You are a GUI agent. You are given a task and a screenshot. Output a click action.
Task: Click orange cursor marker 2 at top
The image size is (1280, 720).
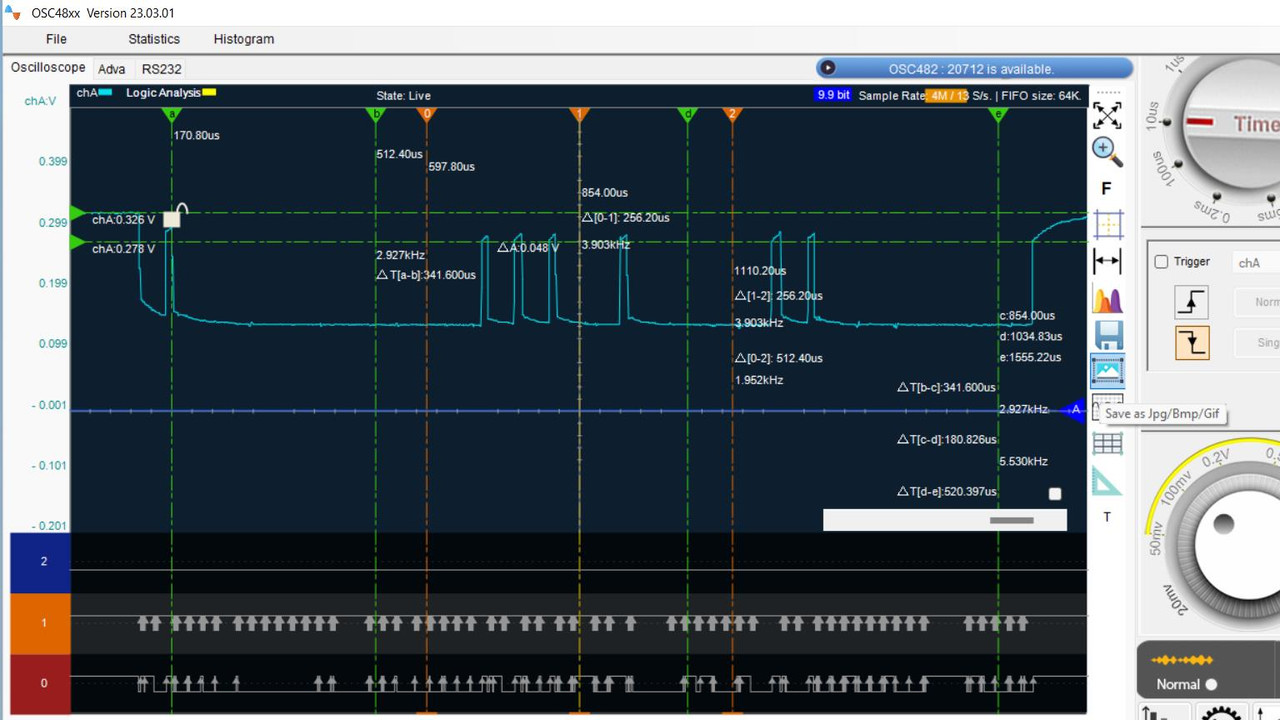[x=732, y=115]
